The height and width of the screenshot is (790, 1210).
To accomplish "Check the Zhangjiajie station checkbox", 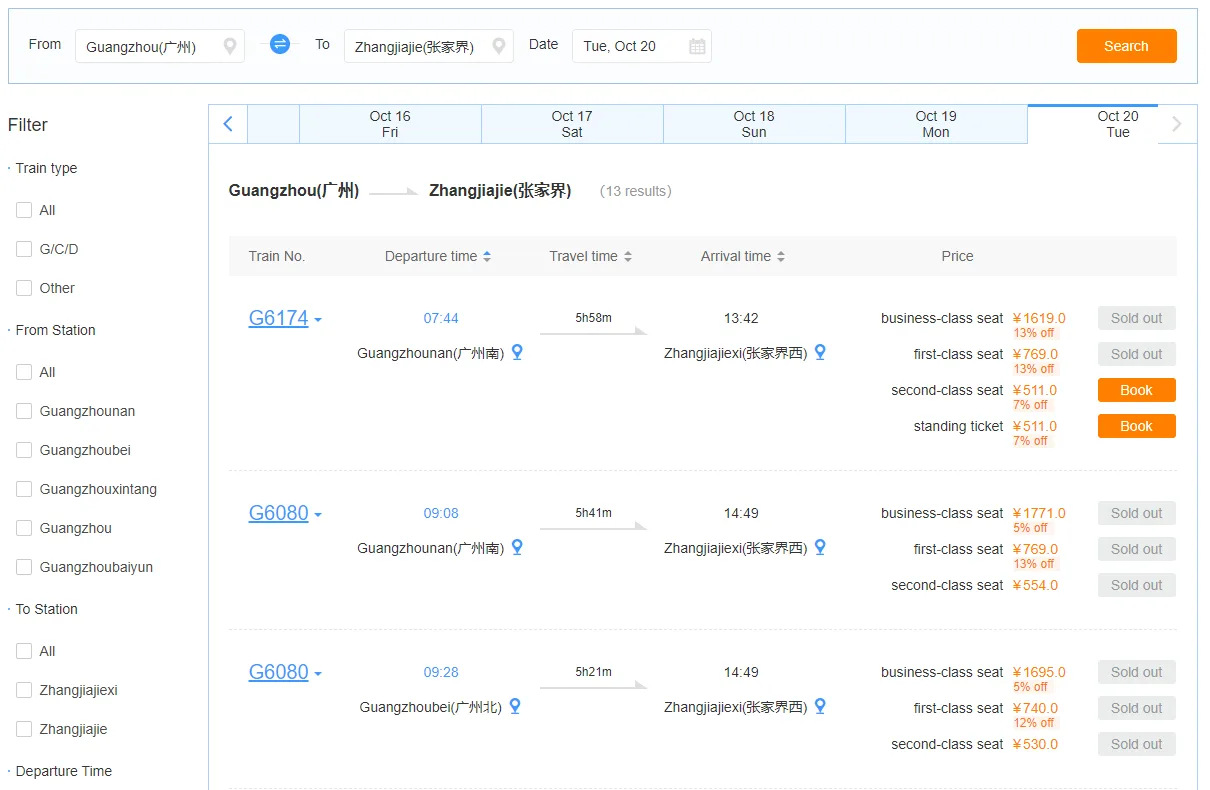I will [x=24, y=729].
